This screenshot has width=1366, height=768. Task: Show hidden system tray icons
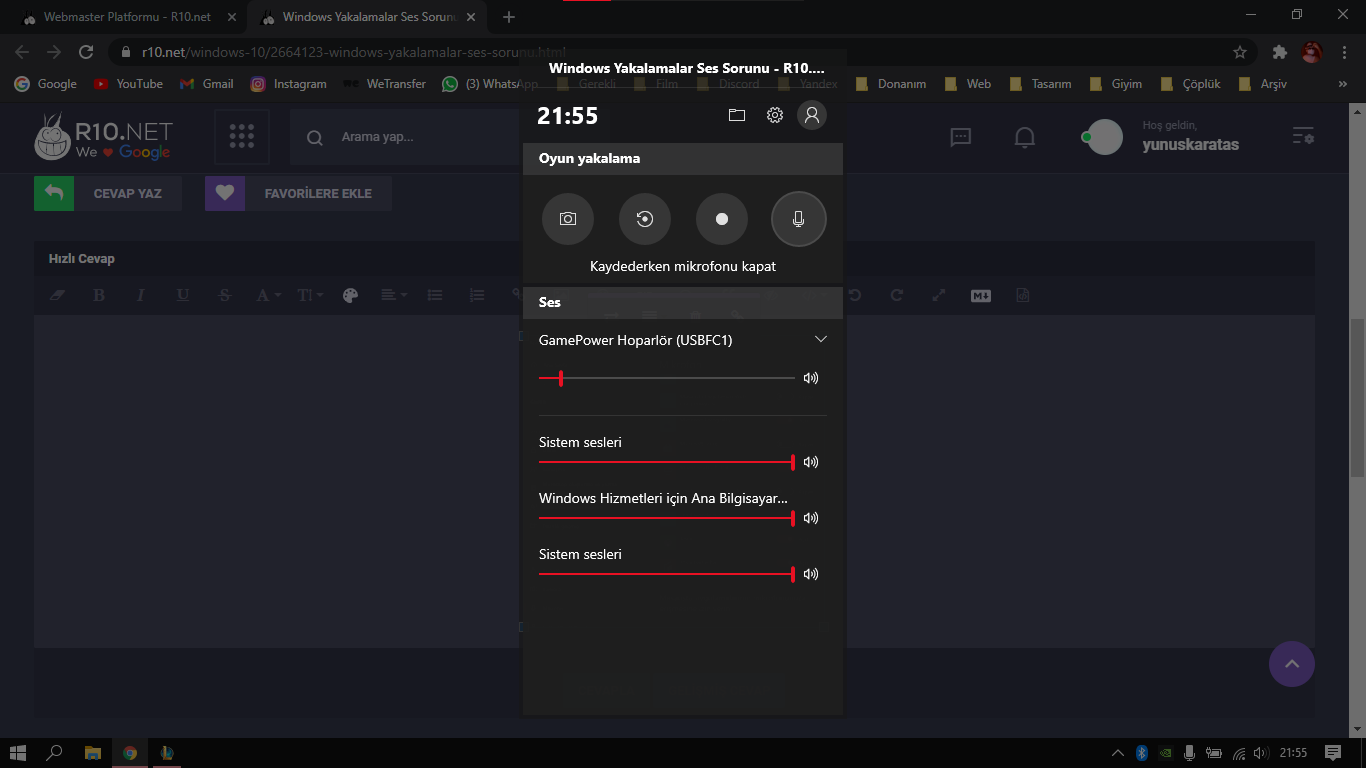tap(1117, 753)
